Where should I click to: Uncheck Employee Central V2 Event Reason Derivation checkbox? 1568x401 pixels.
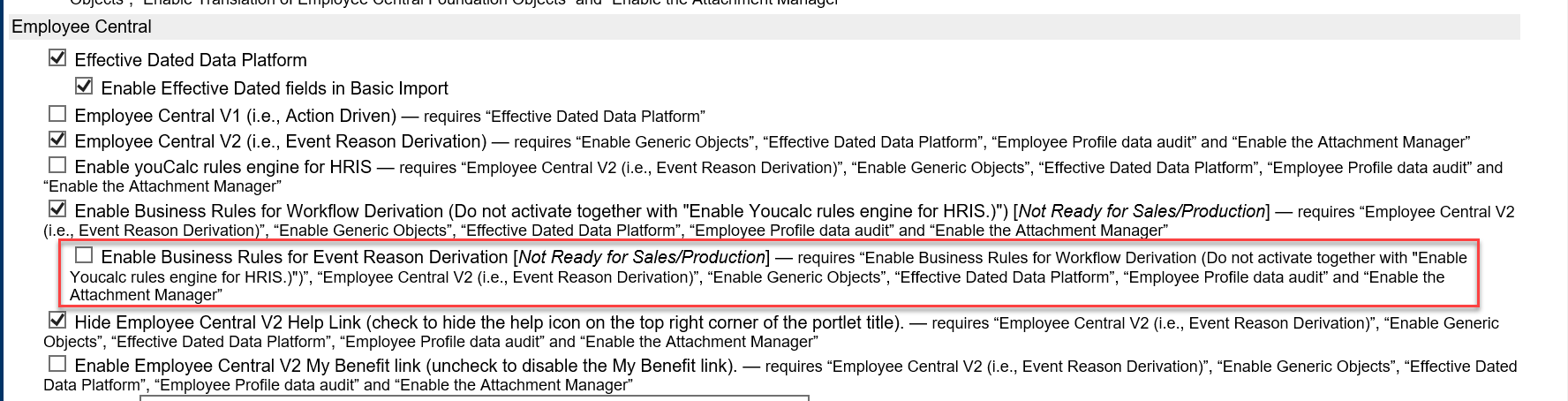coord(57,139)
